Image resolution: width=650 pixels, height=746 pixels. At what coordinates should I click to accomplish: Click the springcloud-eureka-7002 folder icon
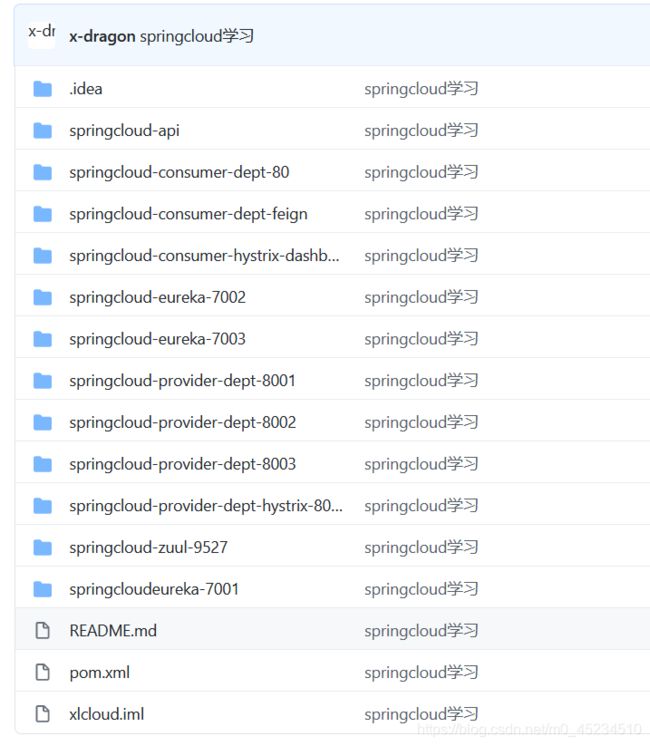[43, 298]
